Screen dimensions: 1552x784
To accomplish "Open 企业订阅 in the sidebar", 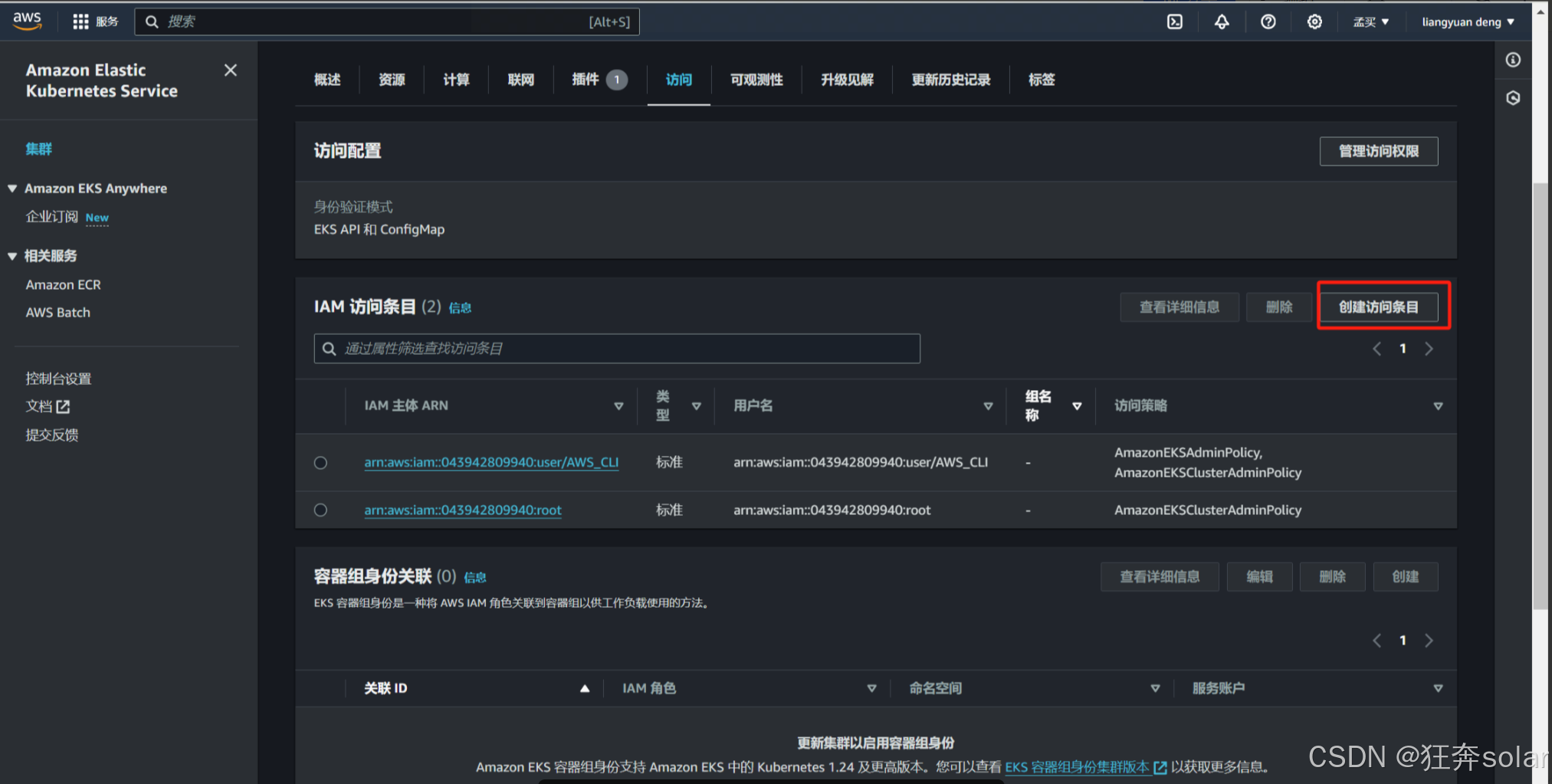I will tap(52, 217).
